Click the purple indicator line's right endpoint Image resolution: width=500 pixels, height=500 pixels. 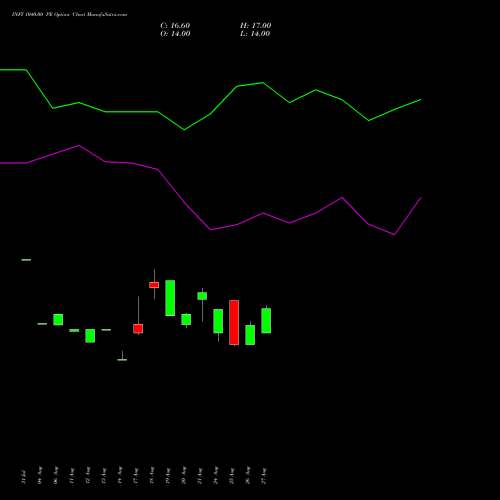pyautogui.click(x=421, y=198)
